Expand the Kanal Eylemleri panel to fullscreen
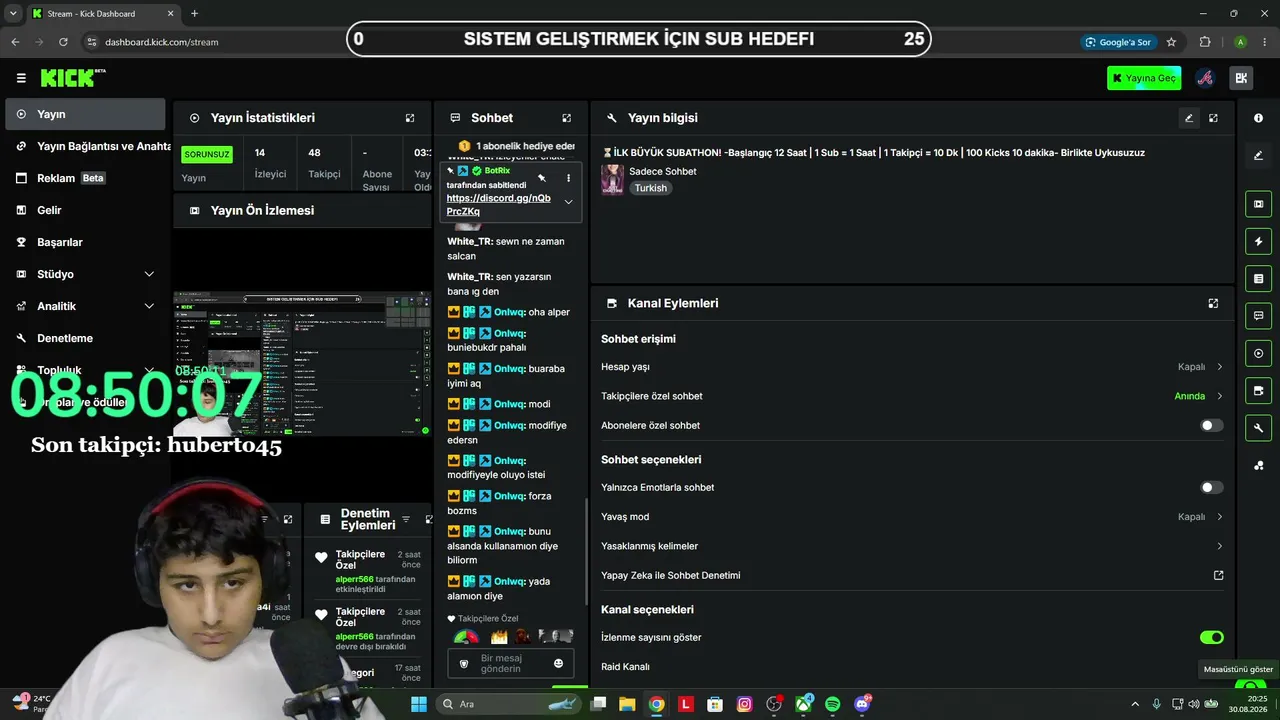Screen dimensions: 1280x720 [1213, 303]
